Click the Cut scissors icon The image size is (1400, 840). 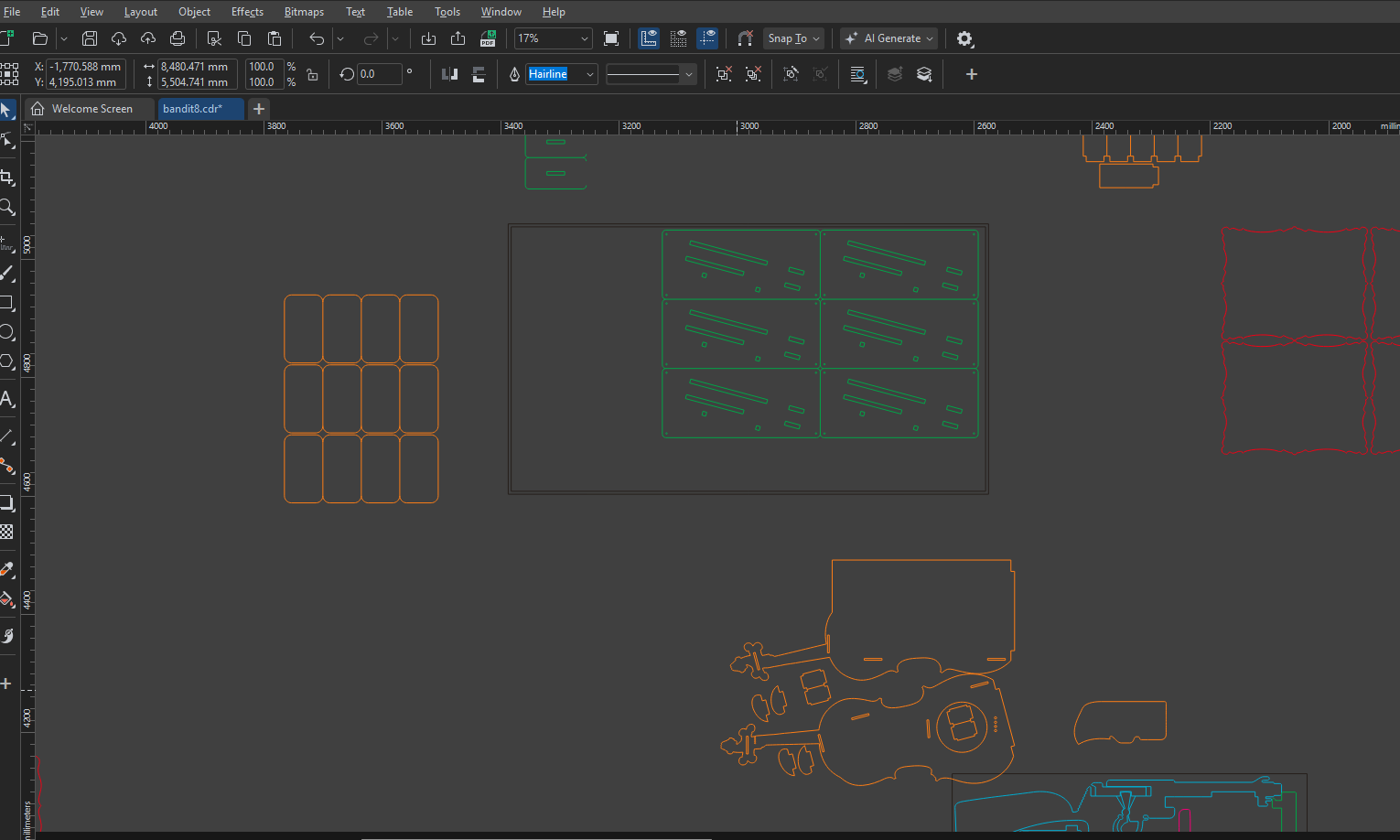click(214, 38)
